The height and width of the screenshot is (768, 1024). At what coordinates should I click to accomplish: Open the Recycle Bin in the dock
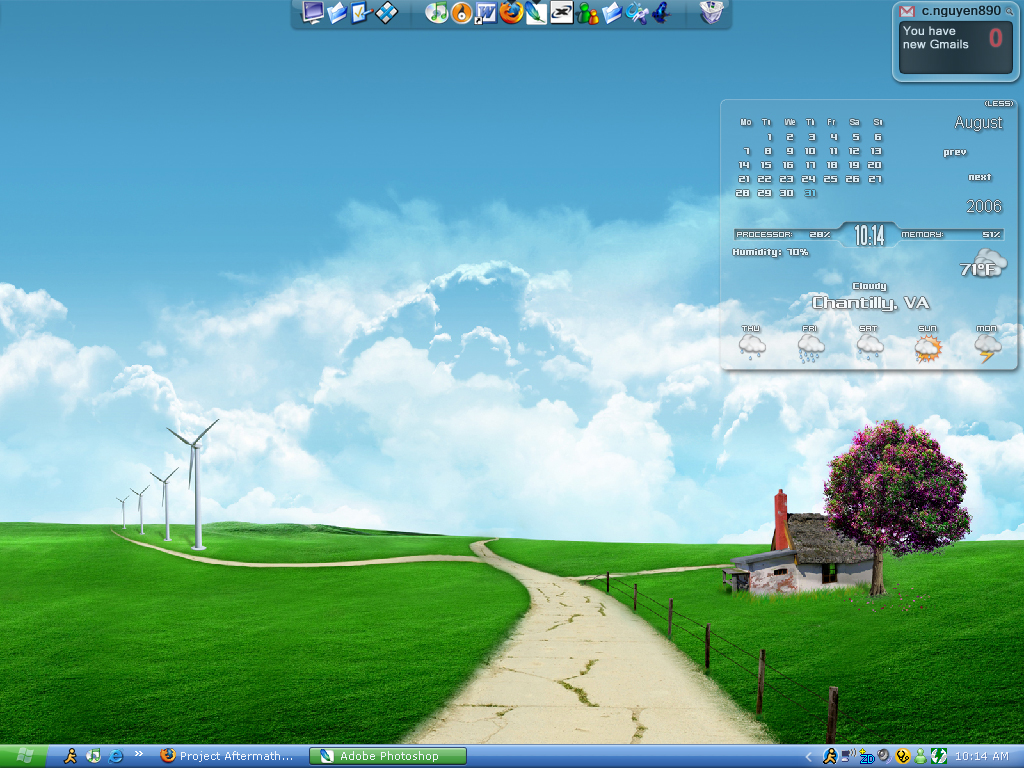click(x=712, y=12)
